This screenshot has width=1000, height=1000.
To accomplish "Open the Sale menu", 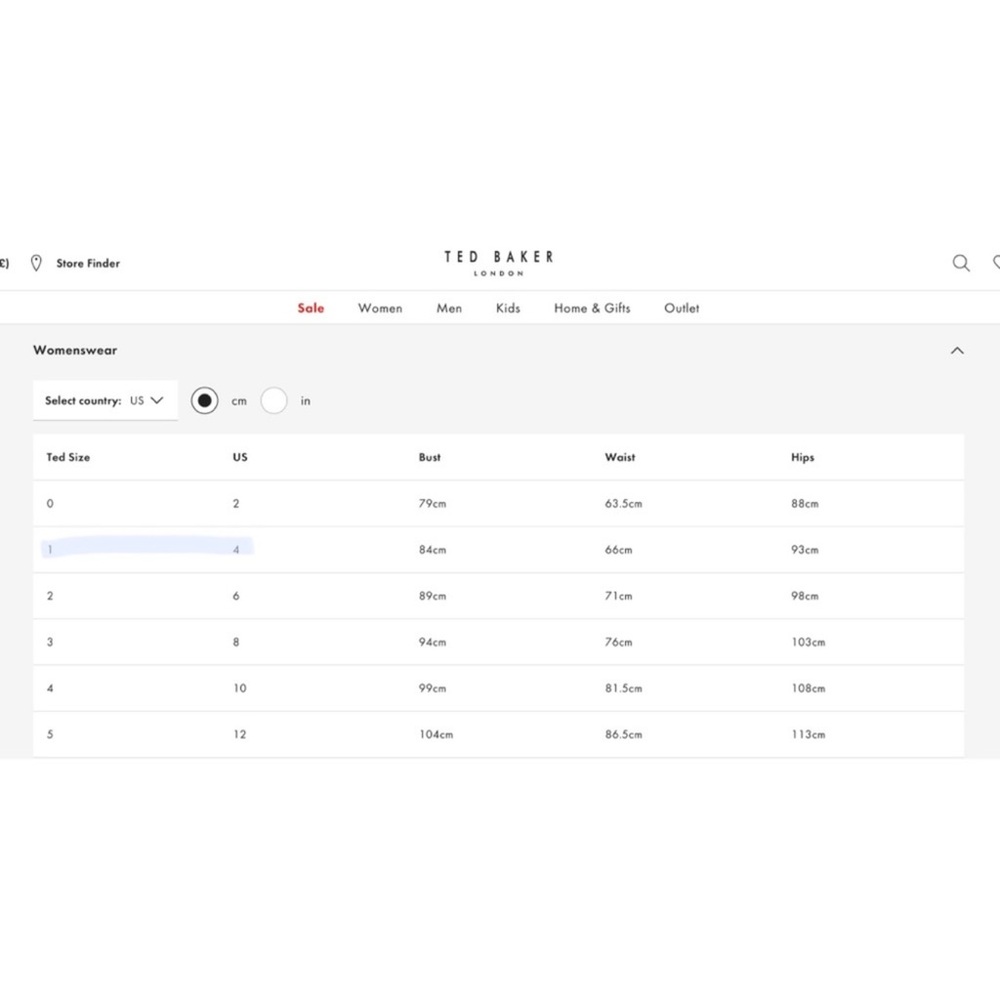I will tap(311, 308).
